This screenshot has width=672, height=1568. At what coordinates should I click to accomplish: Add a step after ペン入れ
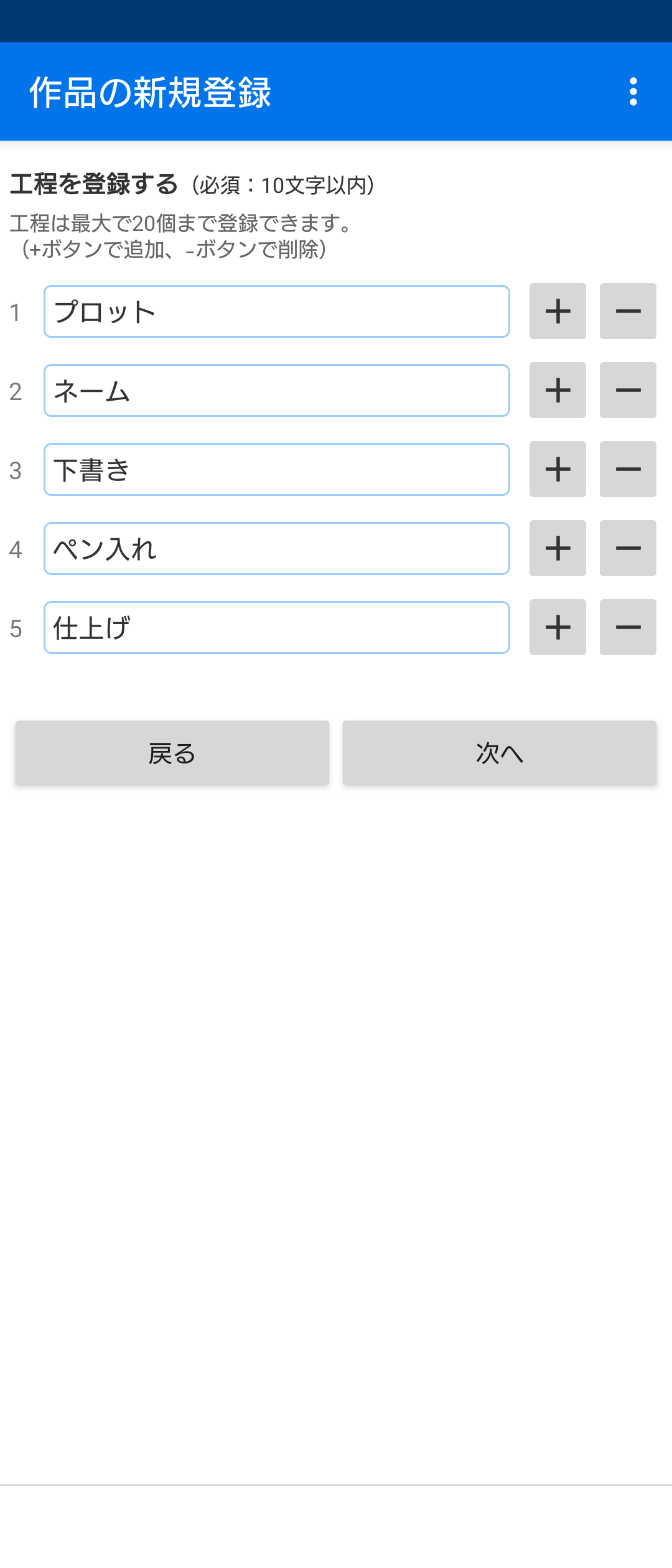click(558, 548)
